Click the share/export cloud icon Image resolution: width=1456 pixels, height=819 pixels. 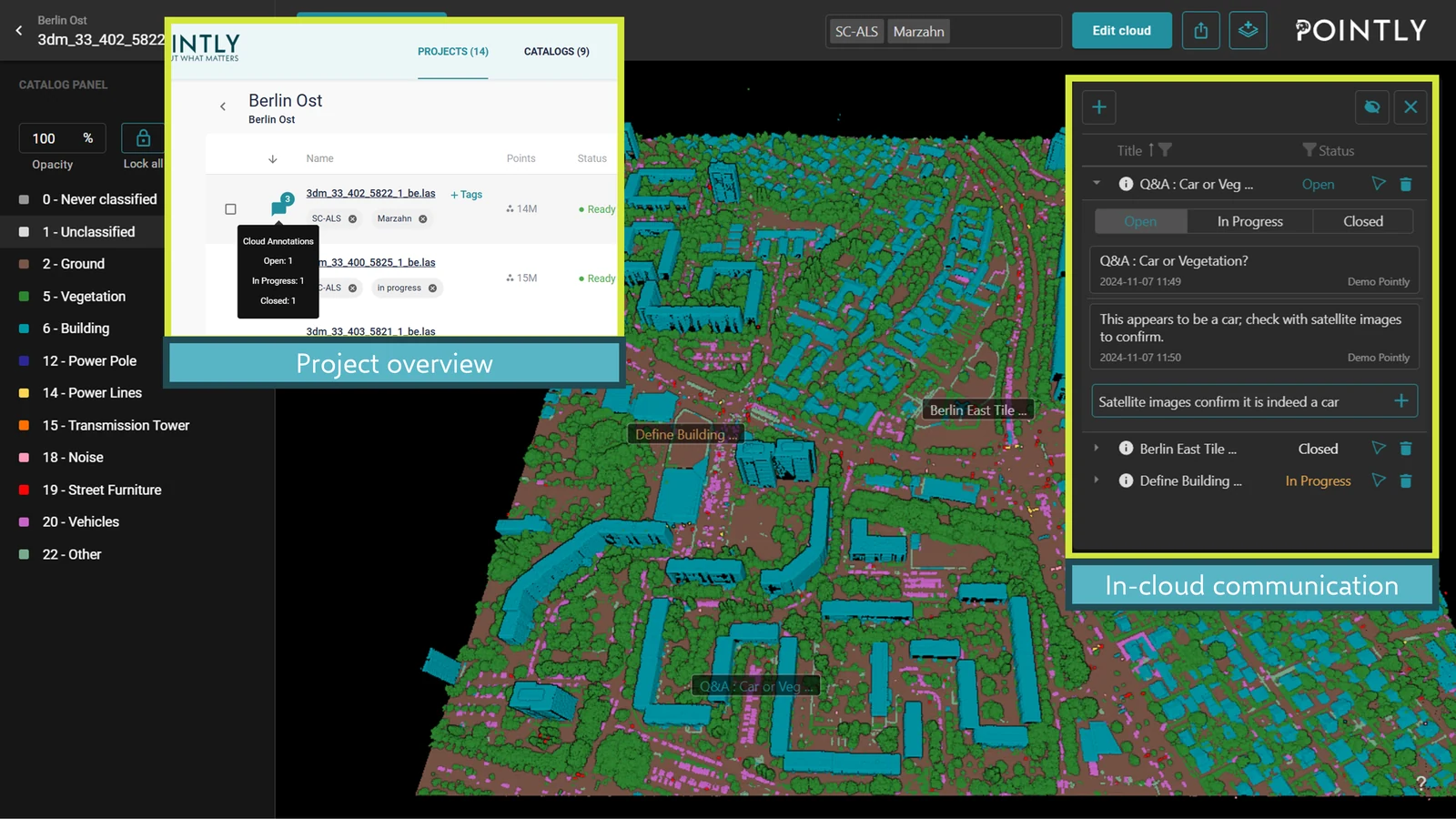(x=1201, y=31)
